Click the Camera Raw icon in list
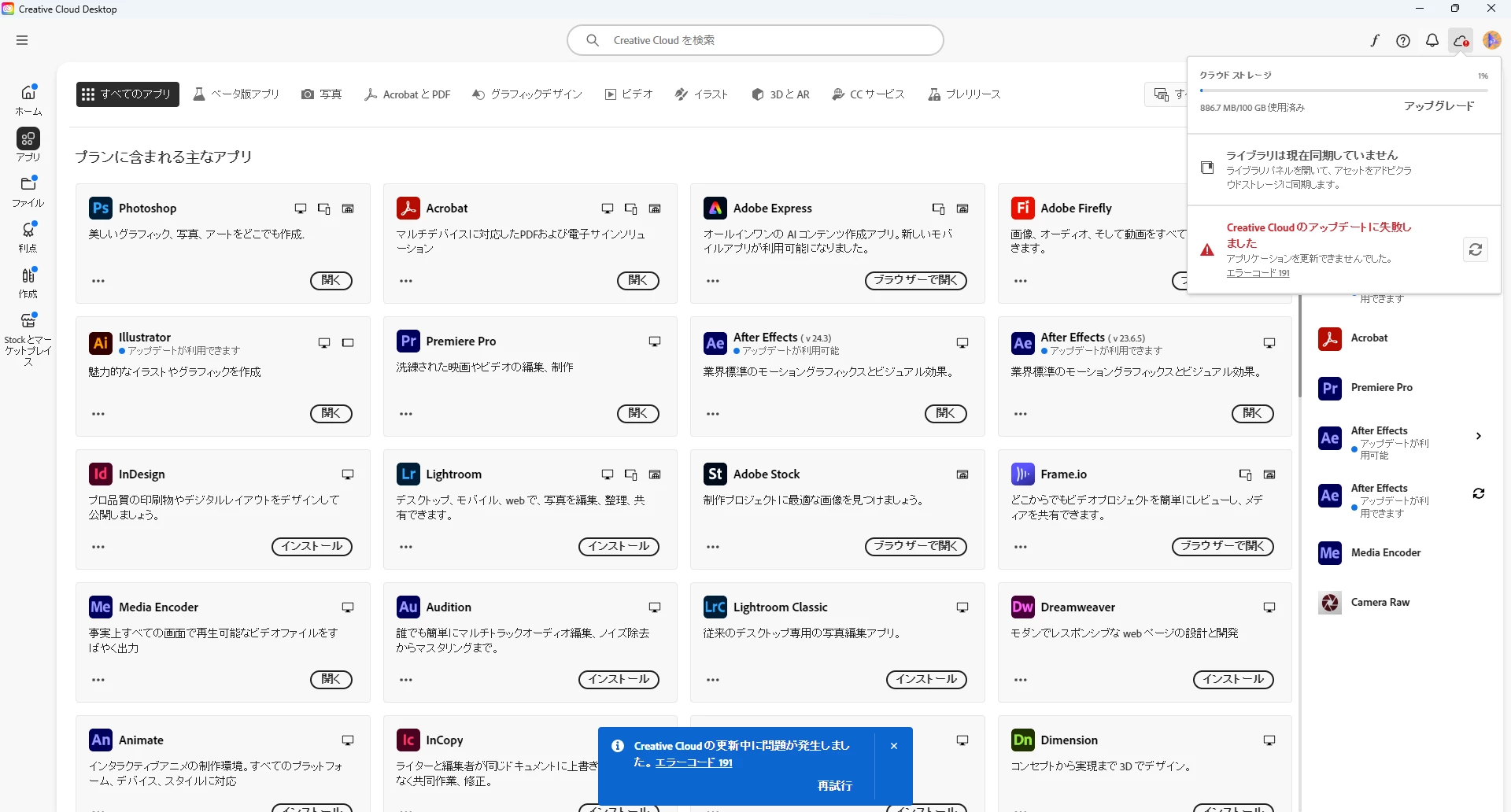The image size is (1511, 812). pyautogui.click(x=1330, y=603)
